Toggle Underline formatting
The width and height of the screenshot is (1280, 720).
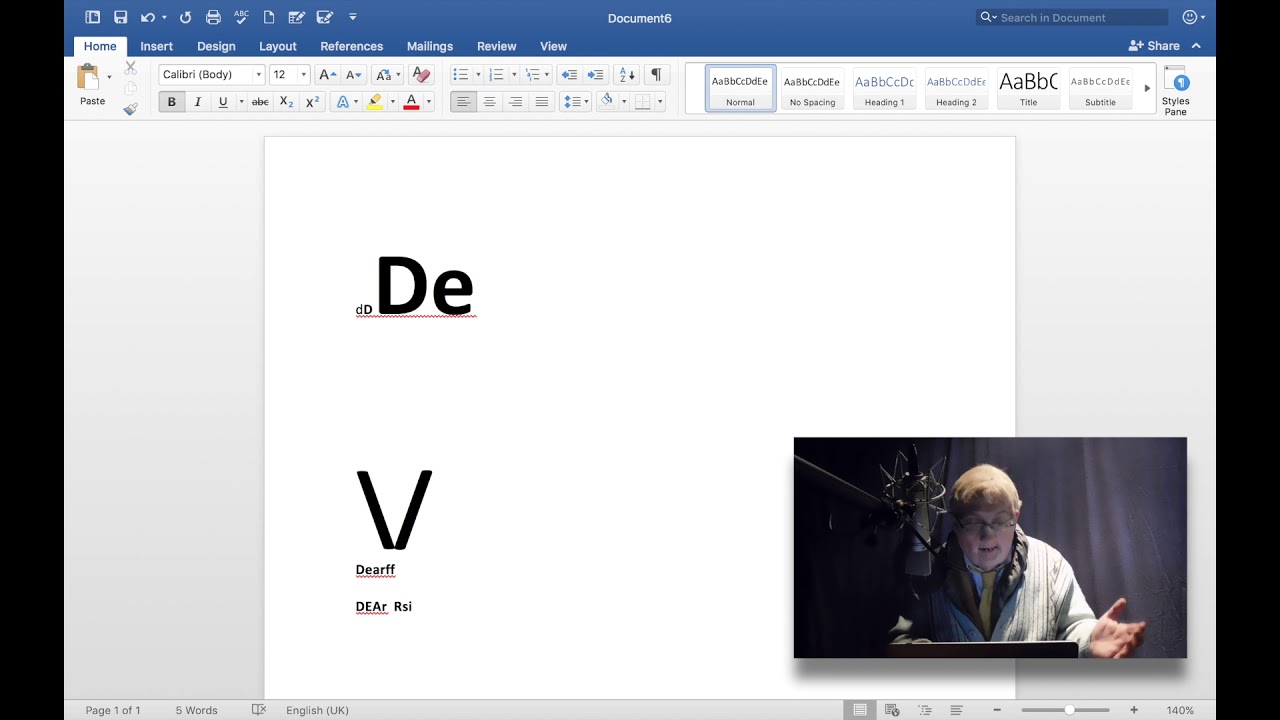pyautogui.click(x=223, y=102)
